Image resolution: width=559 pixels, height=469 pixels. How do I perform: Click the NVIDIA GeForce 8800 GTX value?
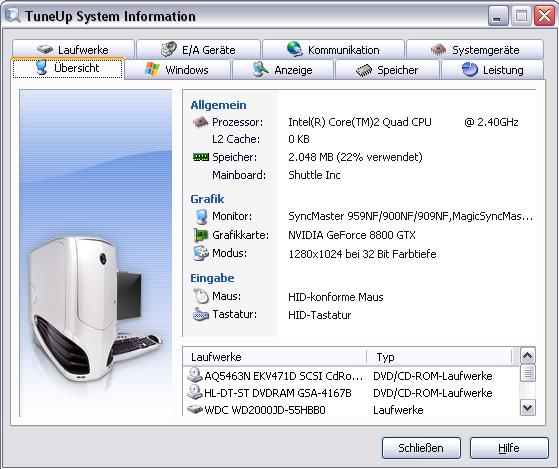352,235
